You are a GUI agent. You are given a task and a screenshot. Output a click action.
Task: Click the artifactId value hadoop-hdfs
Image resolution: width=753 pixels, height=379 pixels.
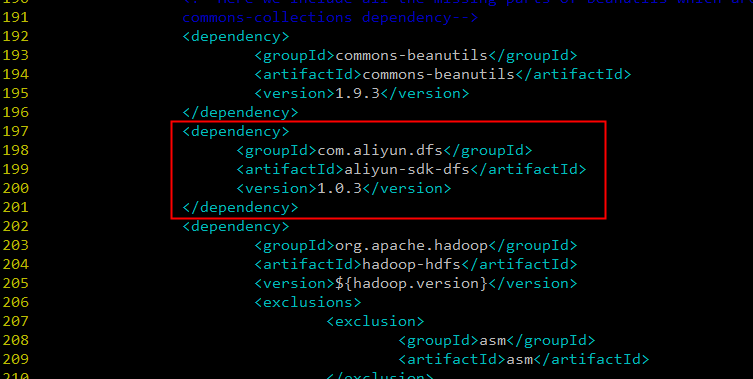click(x=411, y=264)
